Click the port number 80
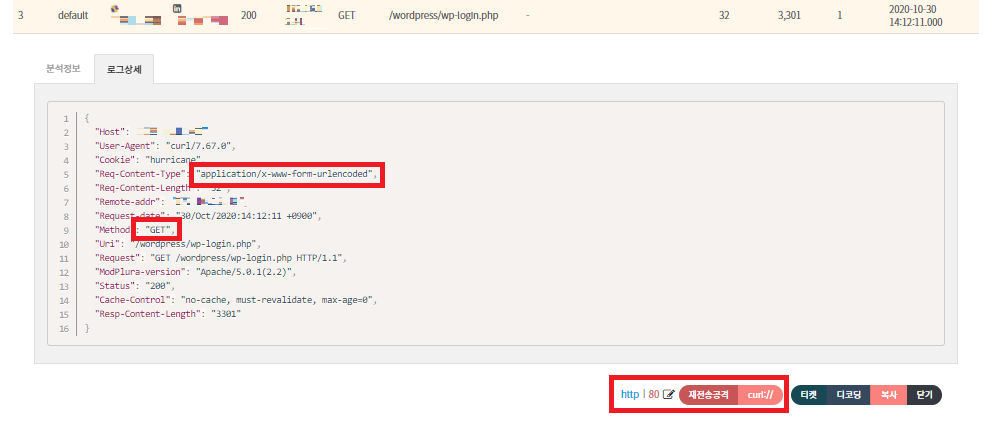 [653, 394]
